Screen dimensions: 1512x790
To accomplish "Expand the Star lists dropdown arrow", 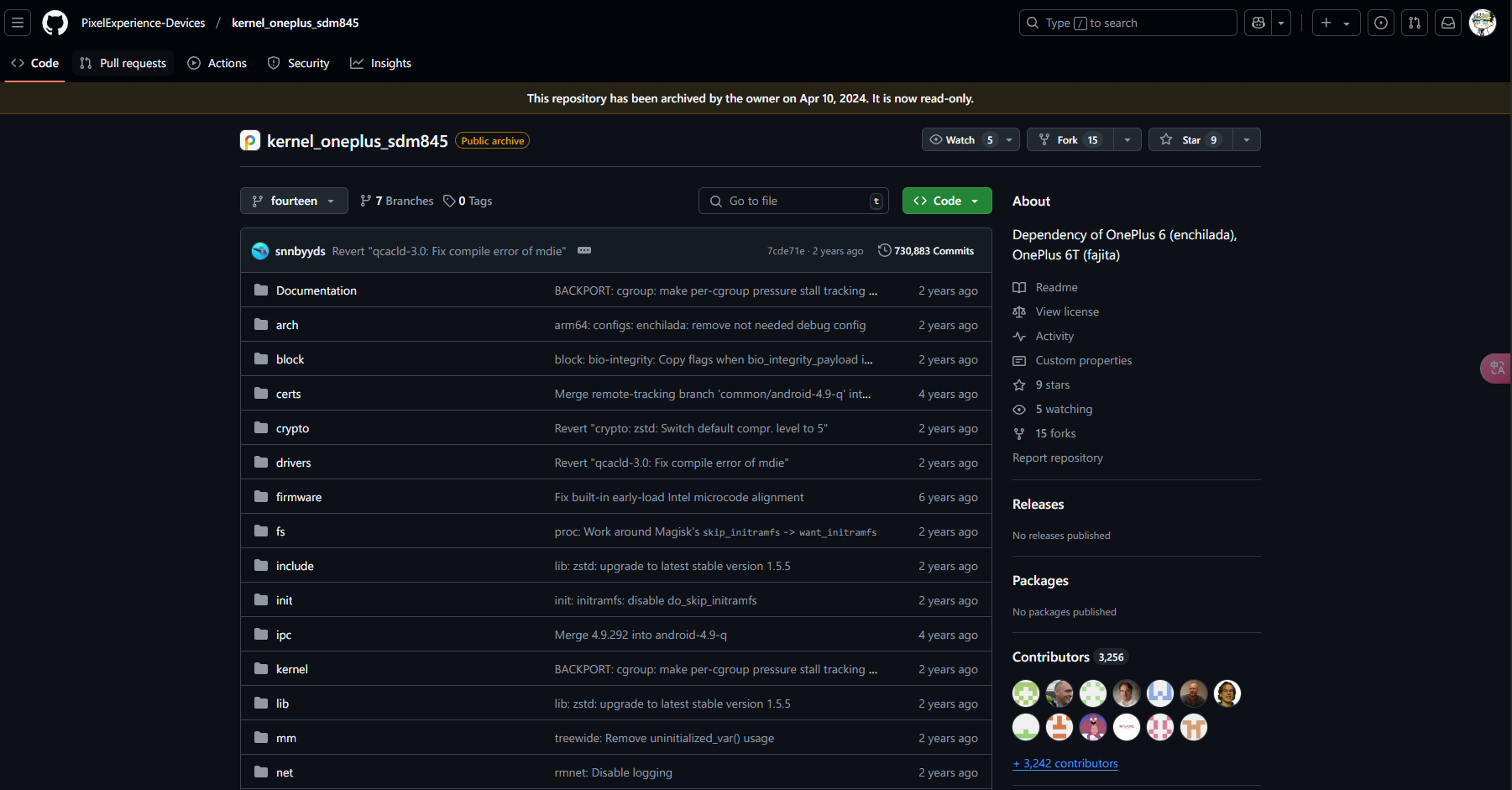I will point(1247,139).
